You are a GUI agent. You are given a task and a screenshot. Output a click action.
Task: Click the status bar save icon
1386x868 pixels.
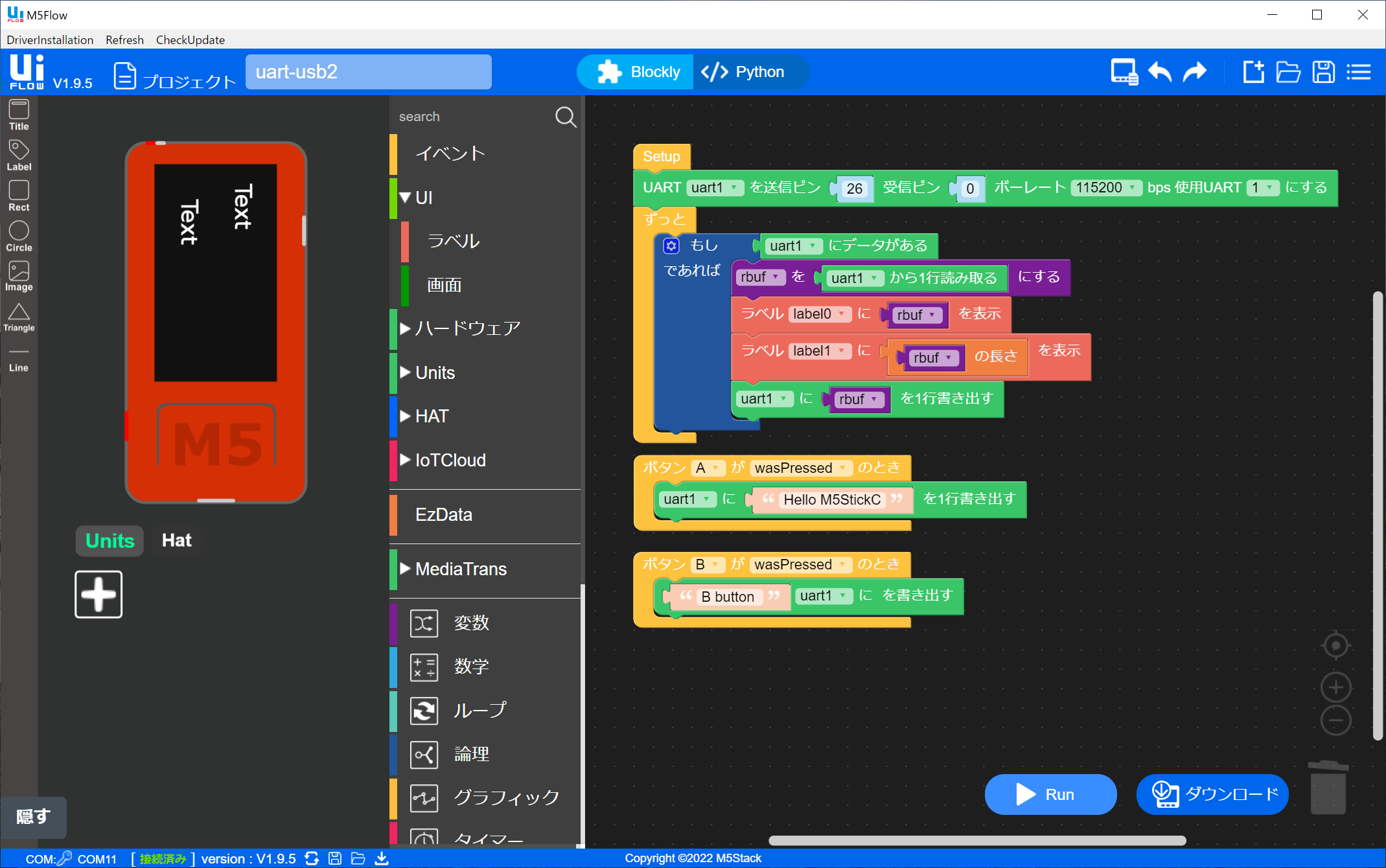pos(335,858)
